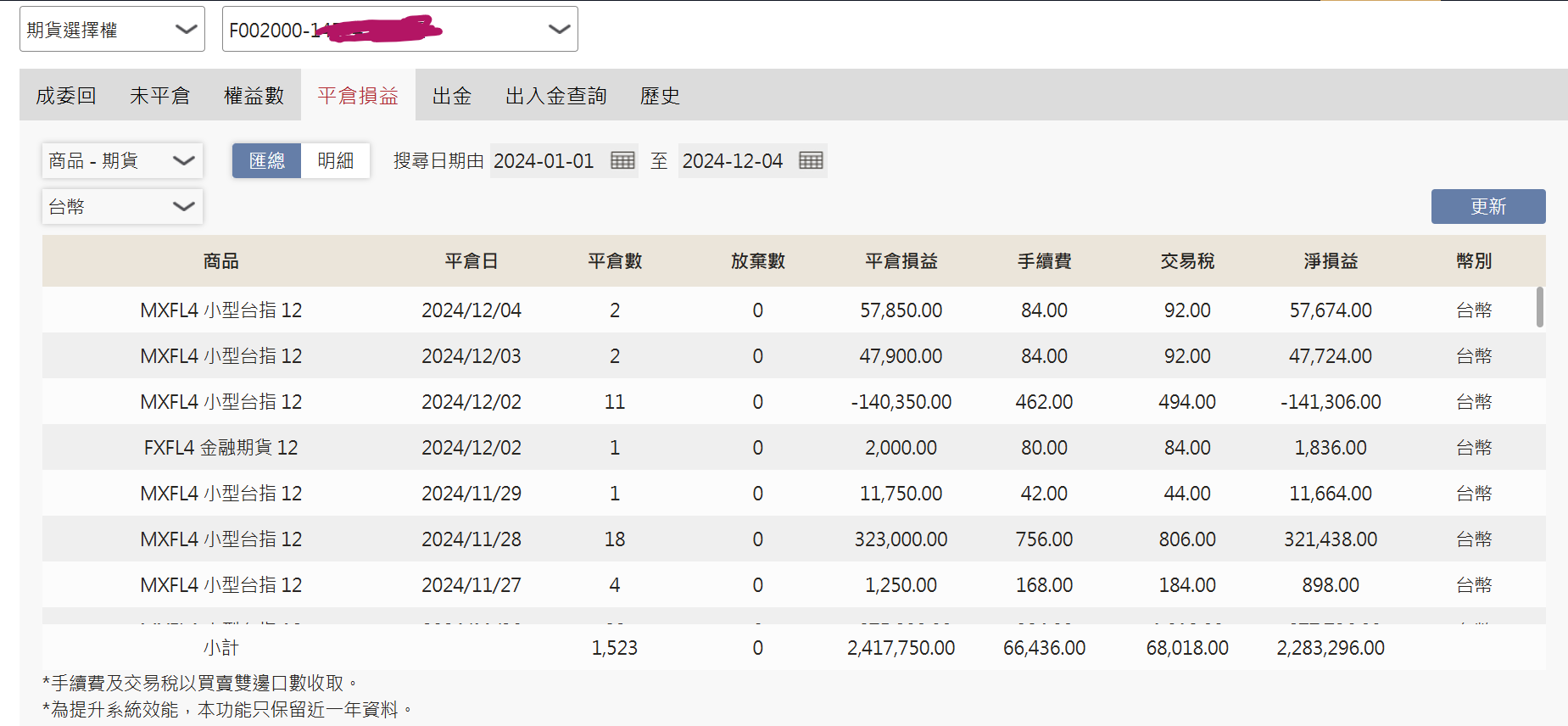Viewport: 1568px width, 726px height.
Task: Switch to the 明細 detail view toggle
Action: click(x=335, y=160)
